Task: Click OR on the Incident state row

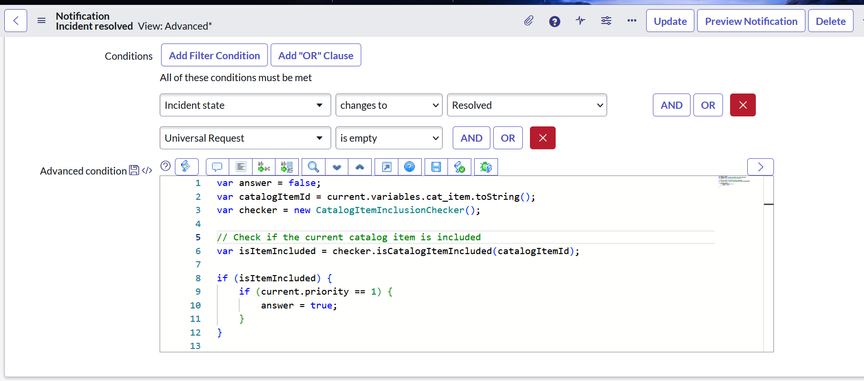Action: 708,105
